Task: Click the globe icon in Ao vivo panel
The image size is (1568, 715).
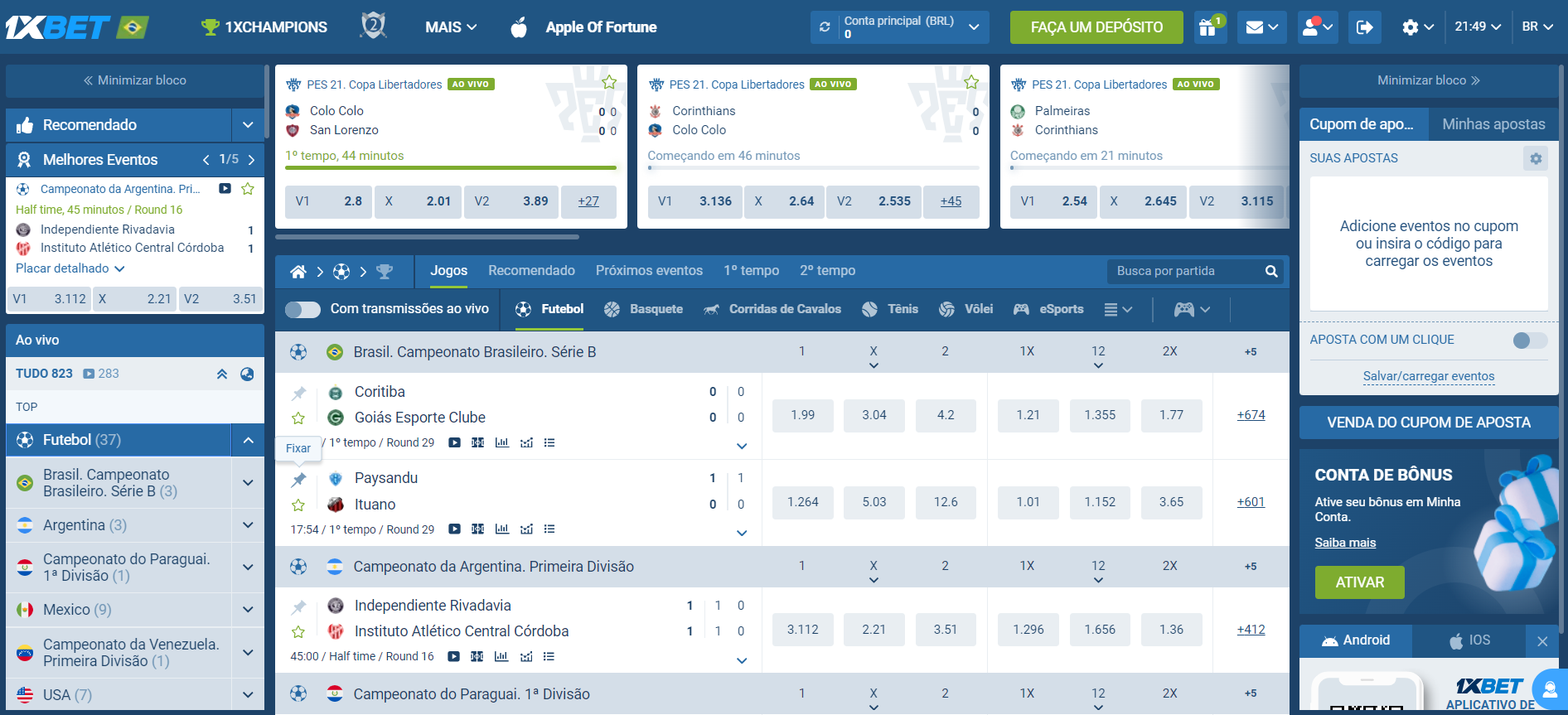Action: click(247, 374)
